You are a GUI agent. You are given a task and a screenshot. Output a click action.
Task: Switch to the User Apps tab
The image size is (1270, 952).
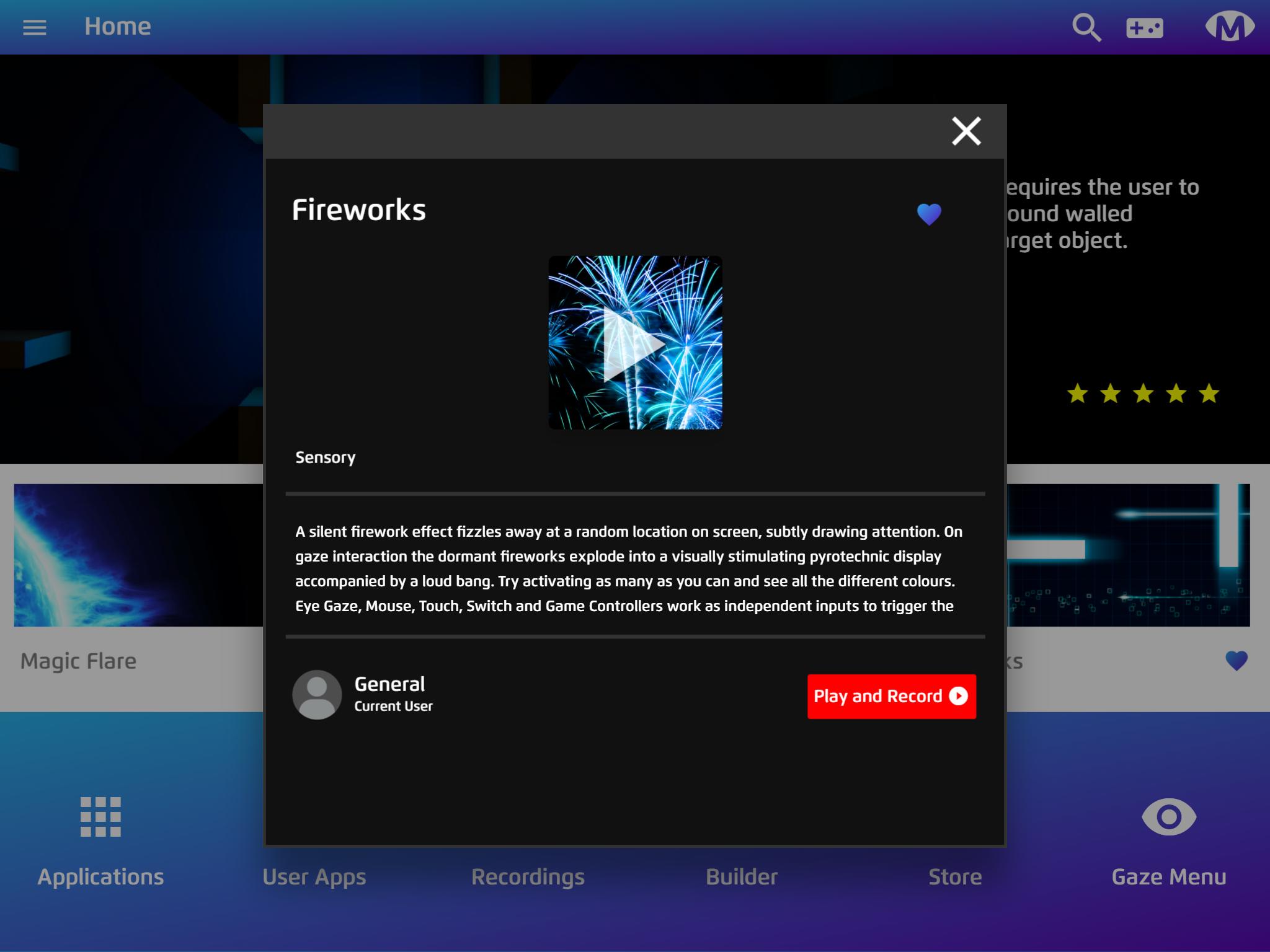pyautogui.click(x=314, y=877)
